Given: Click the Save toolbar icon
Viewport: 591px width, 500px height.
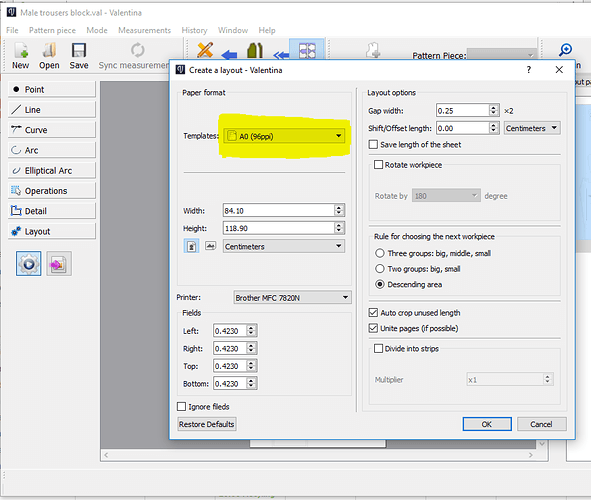Looking at the screenshot, I should point(79,51).
